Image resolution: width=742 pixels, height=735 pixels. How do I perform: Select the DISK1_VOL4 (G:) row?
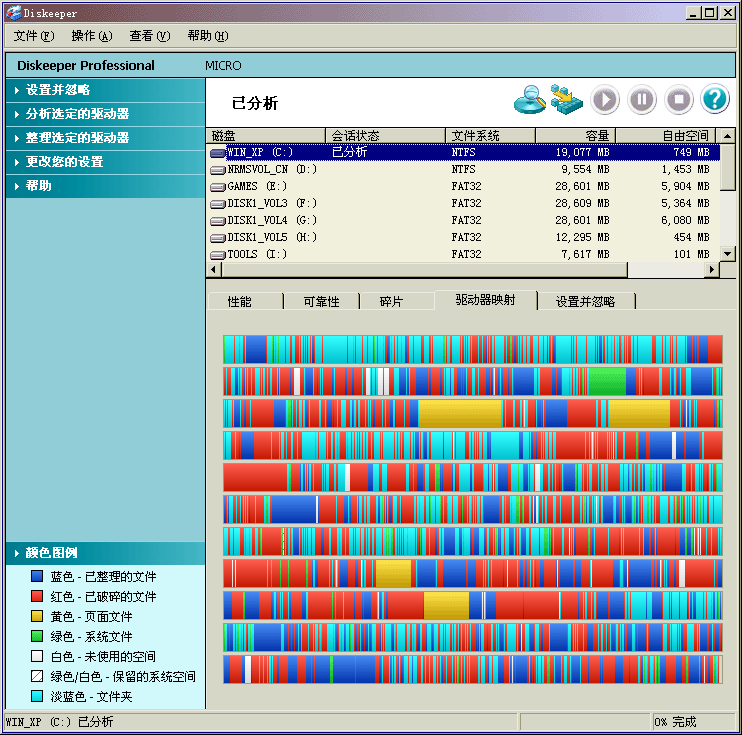pos(464,221)
